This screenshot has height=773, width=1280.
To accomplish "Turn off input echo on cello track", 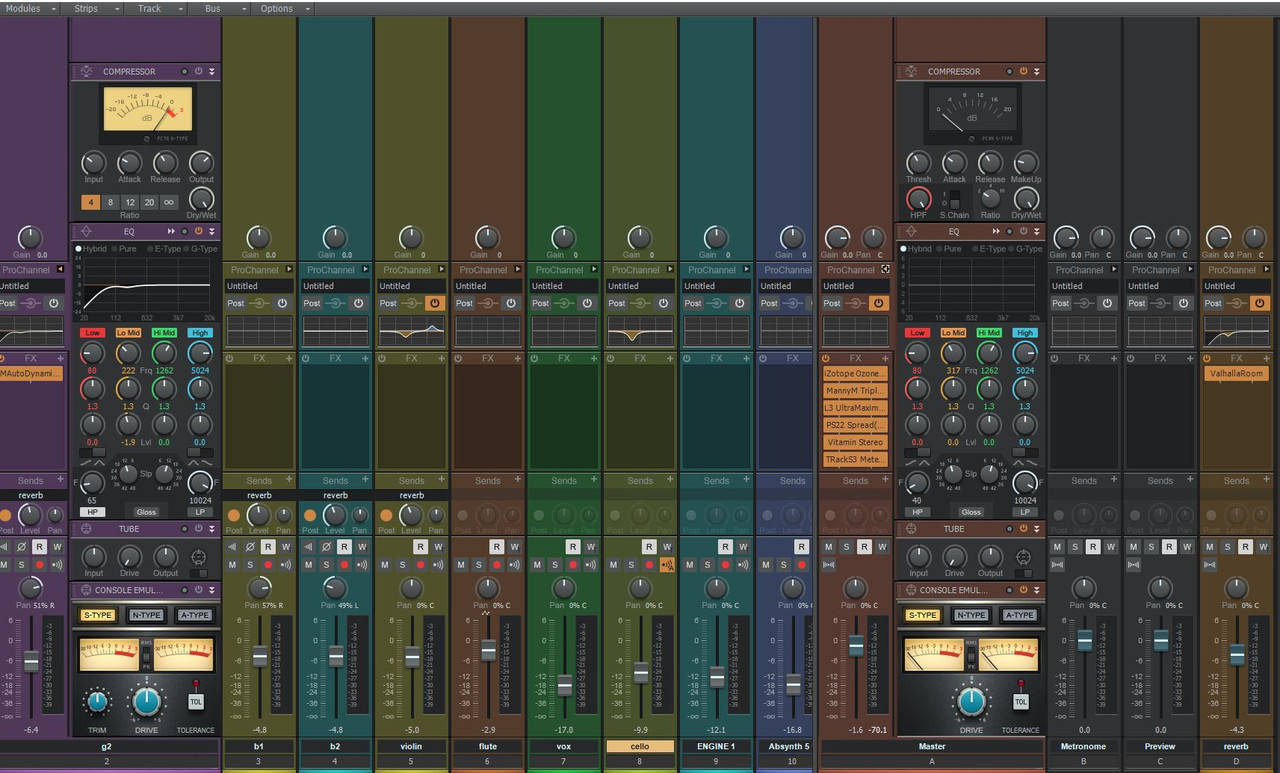I will [x=667, y=565].
